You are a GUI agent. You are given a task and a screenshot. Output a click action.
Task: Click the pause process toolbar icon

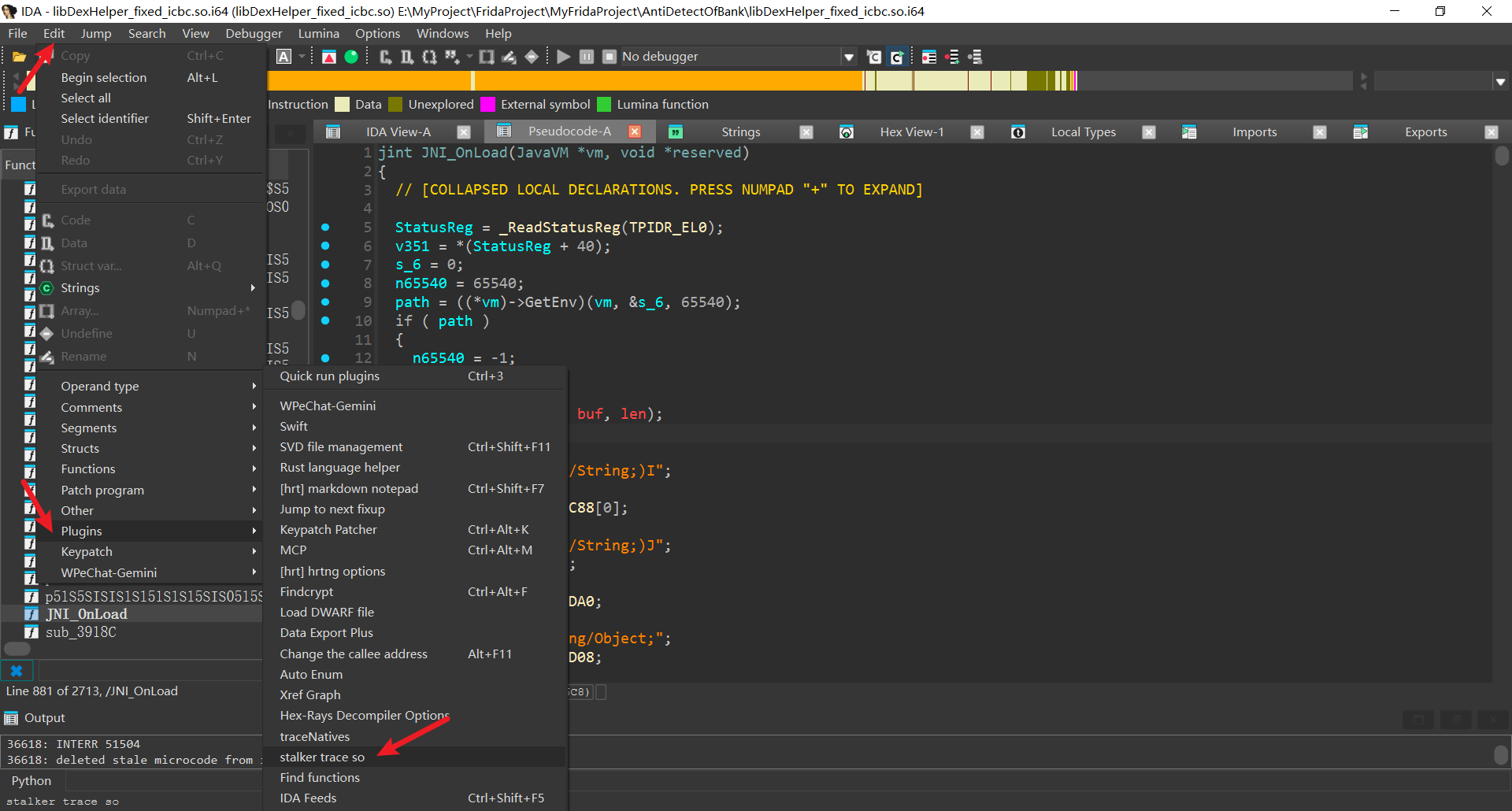(x=587, y=57)
